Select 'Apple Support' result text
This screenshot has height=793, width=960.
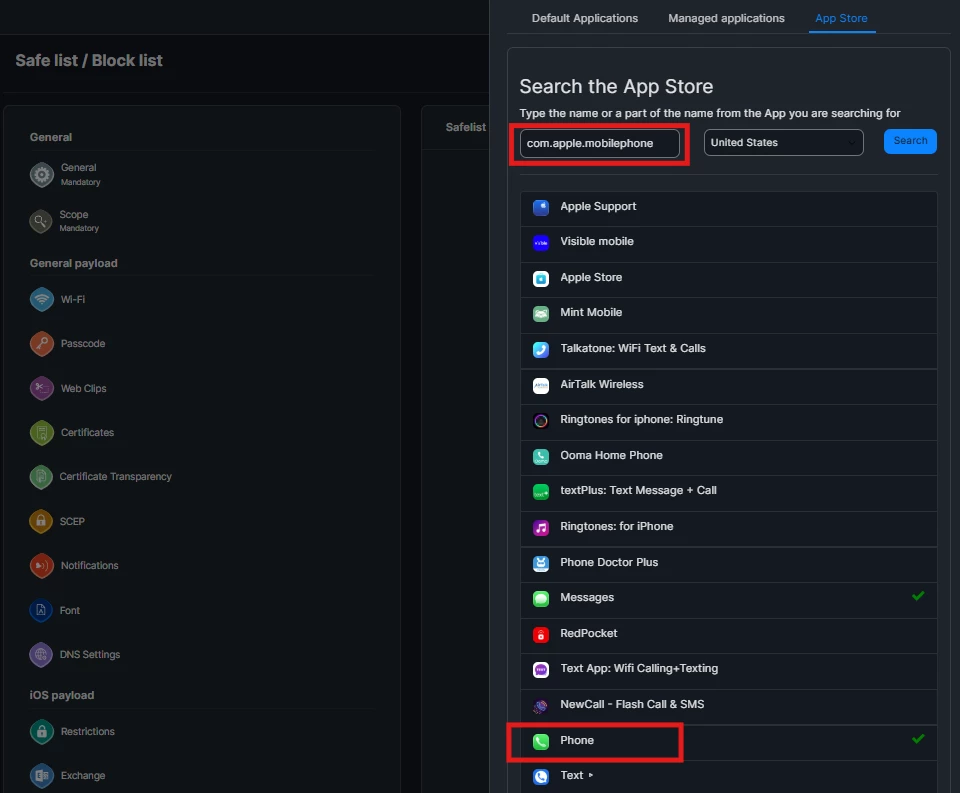598,207
